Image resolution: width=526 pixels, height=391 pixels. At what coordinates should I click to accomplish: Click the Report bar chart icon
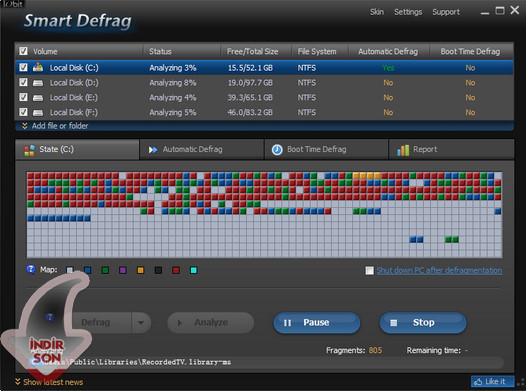click(403, 150)
